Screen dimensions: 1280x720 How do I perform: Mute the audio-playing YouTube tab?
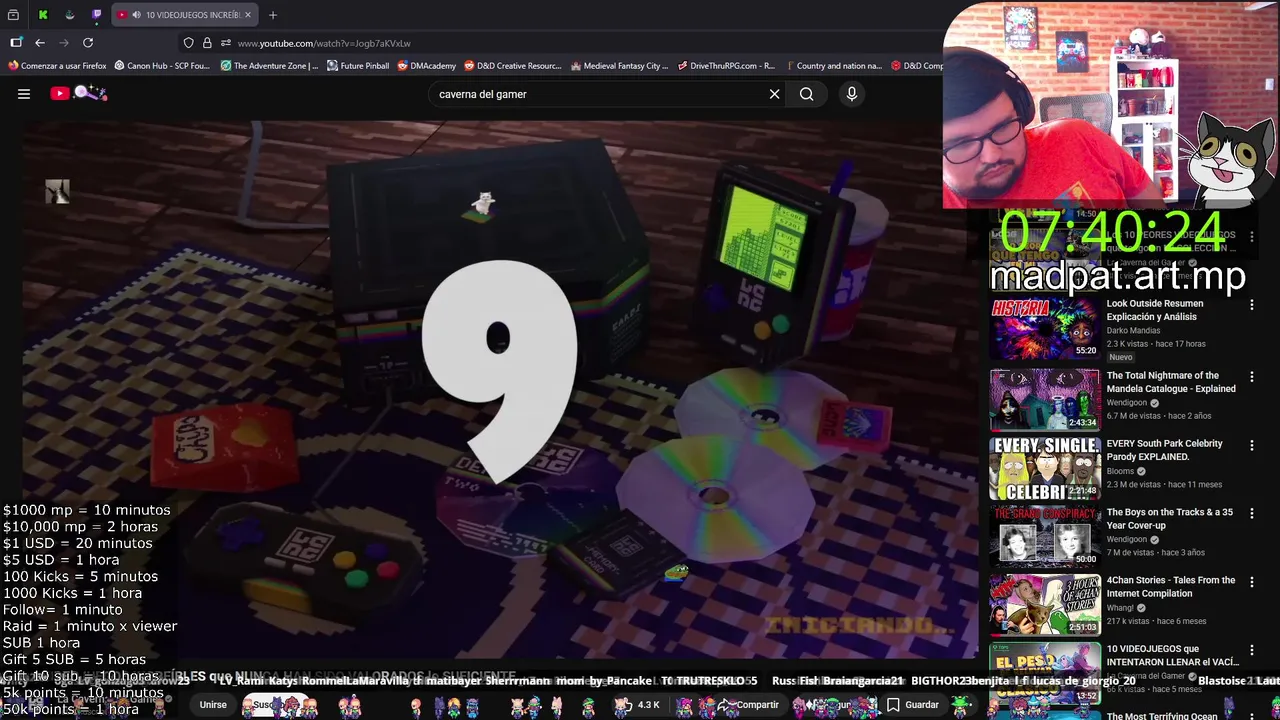pos(135,15)
